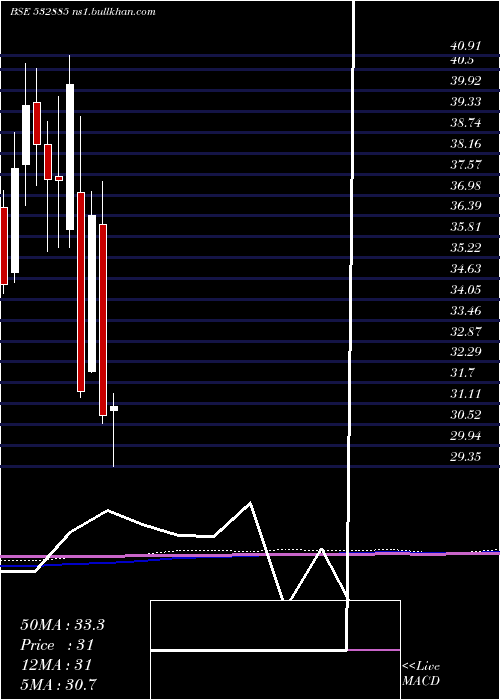
Task: Click the BSE 532885 chart title text
Action: [x=83, y=12]
